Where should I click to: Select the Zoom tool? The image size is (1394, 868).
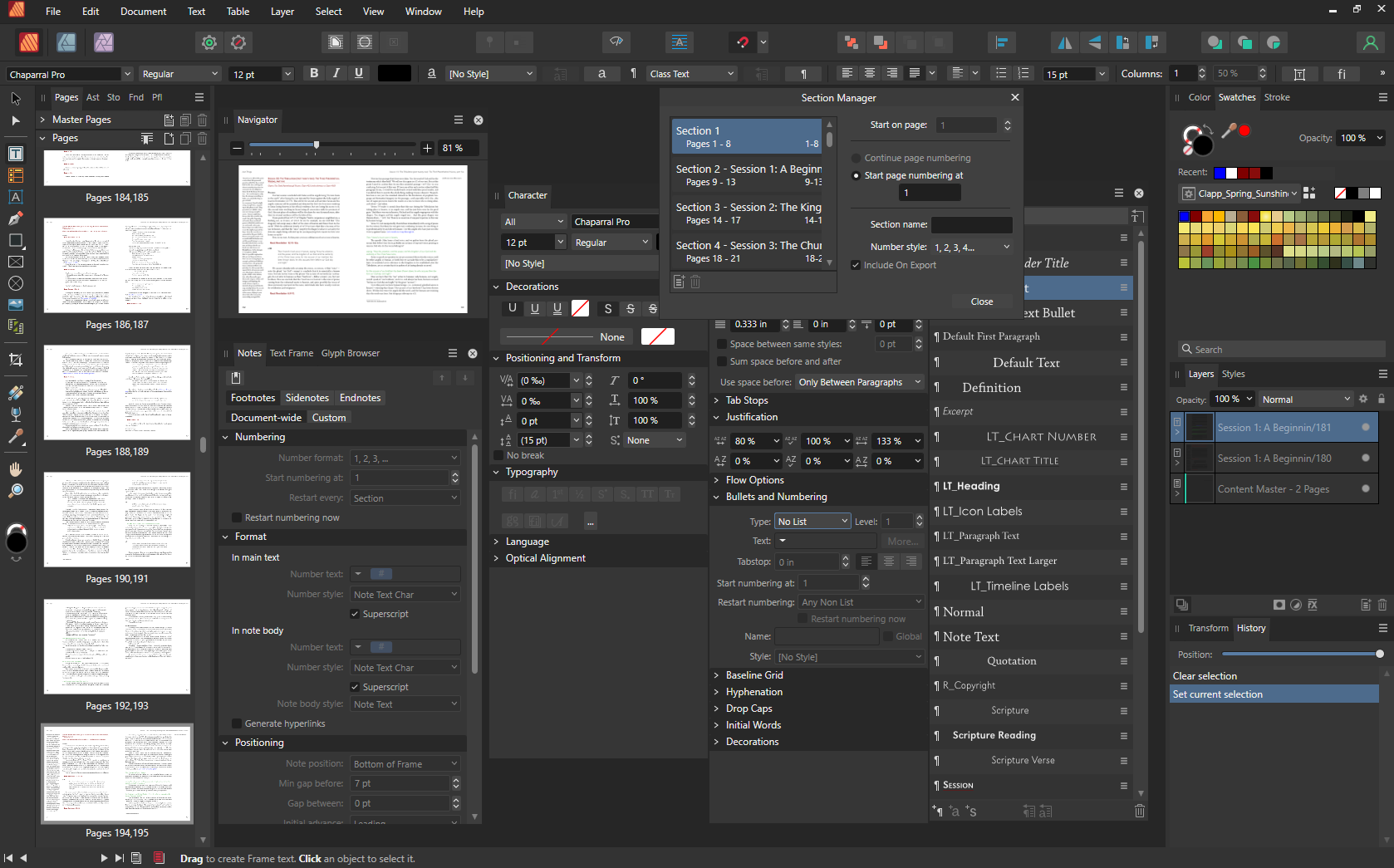[15, 490]
